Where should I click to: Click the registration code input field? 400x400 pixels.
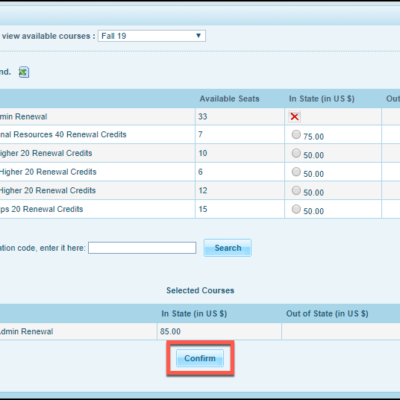point(142,248)
